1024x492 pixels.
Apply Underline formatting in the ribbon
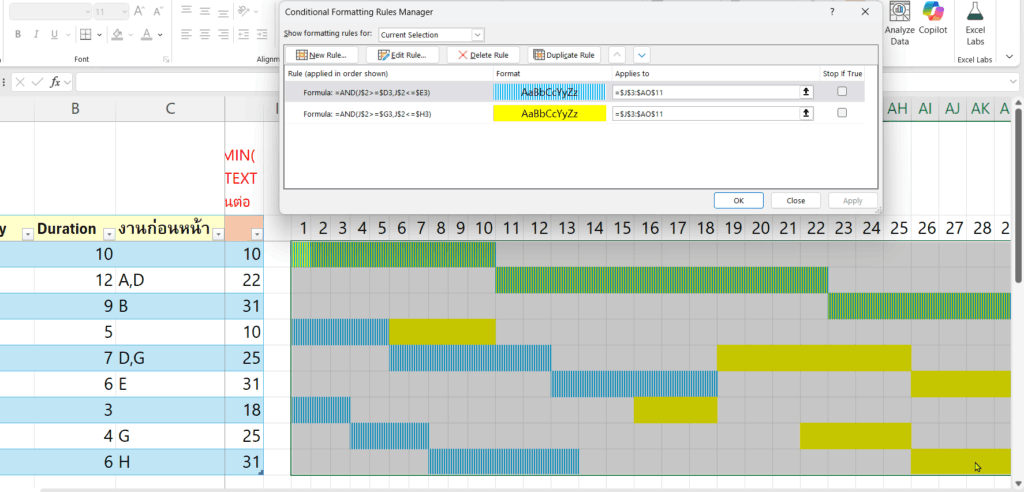pos(54,35)
